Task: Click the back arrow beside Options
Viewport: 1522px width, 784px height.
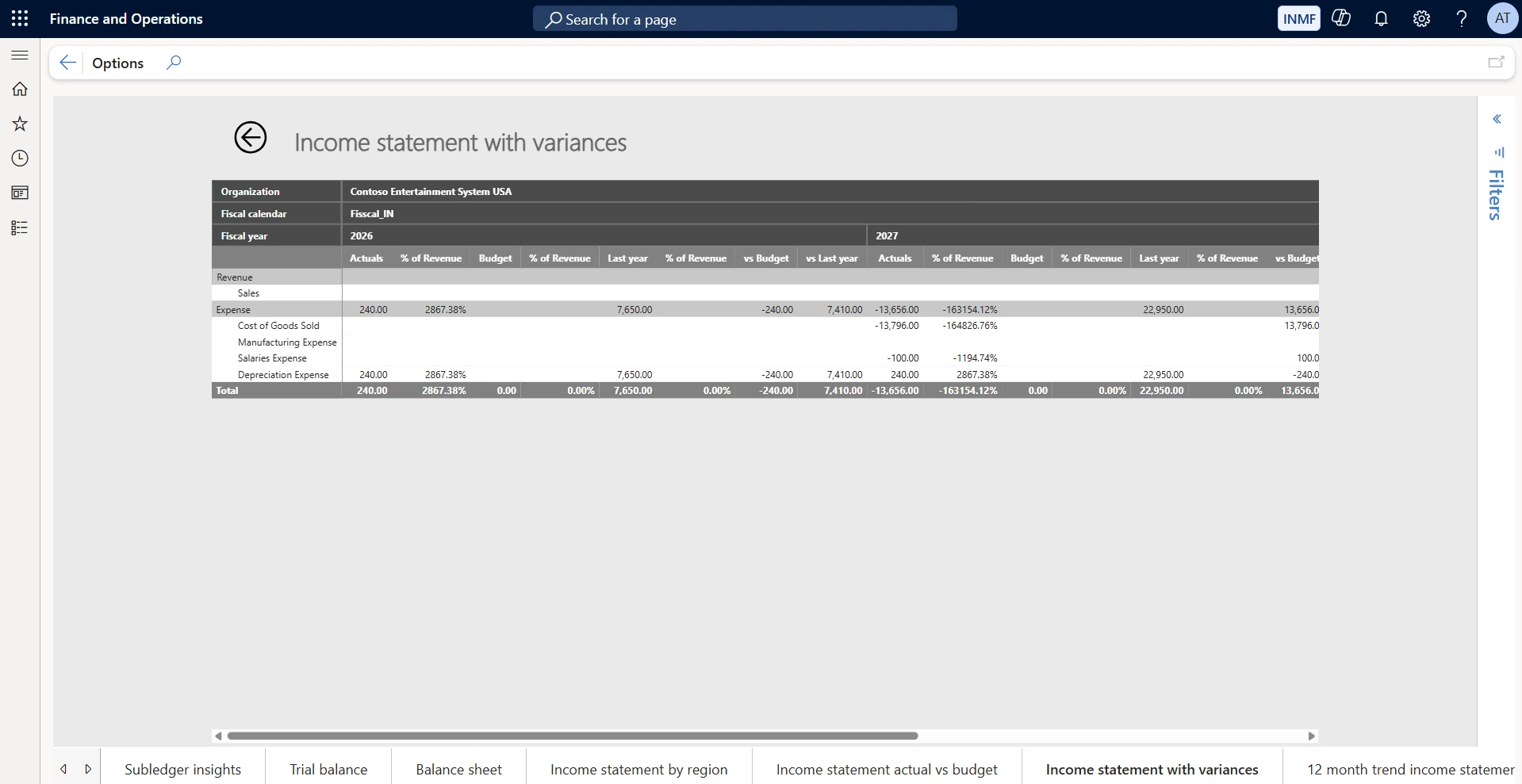Action: (x=67, y=63)
